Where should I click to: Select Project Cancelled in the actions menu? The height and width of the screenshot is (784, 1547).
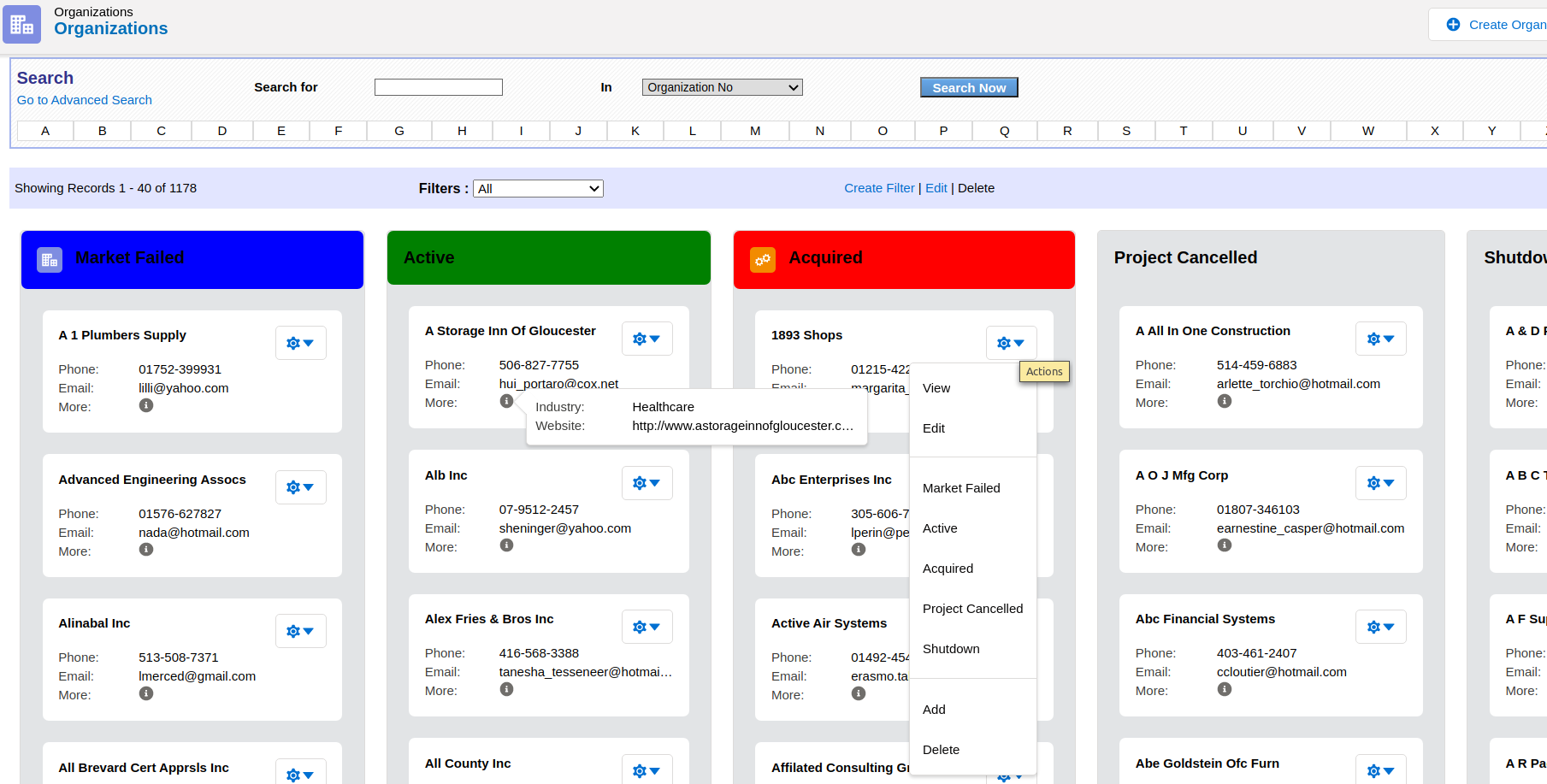point(973,609)
